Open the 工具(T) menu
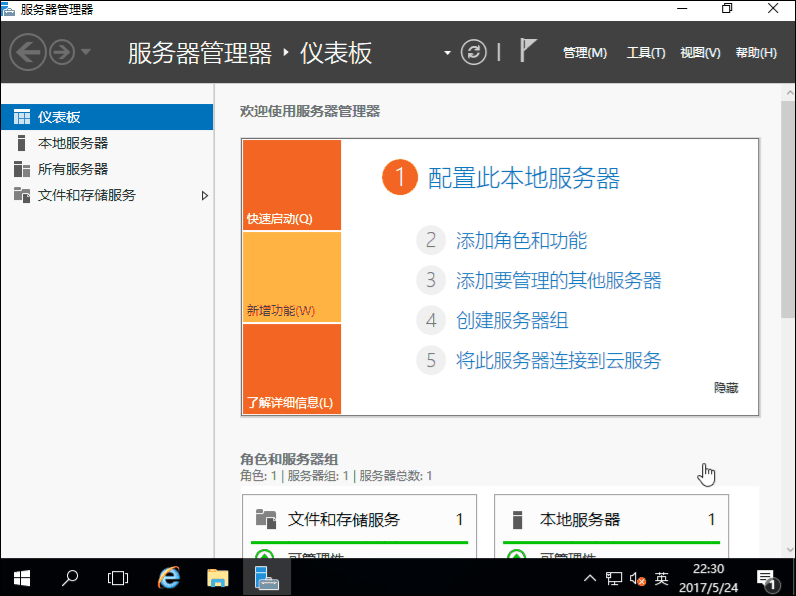 click(x=646, y=53)
